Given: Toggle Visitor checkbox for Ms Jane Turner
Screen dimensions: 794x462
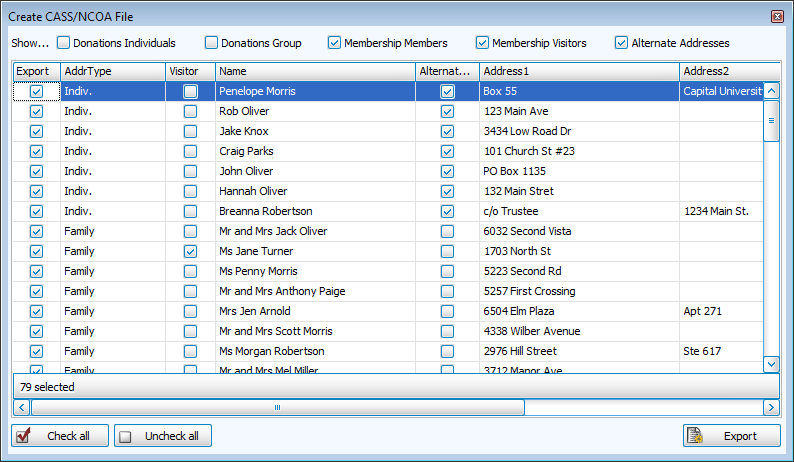Looking at the screenshot, I should point(190,251).
